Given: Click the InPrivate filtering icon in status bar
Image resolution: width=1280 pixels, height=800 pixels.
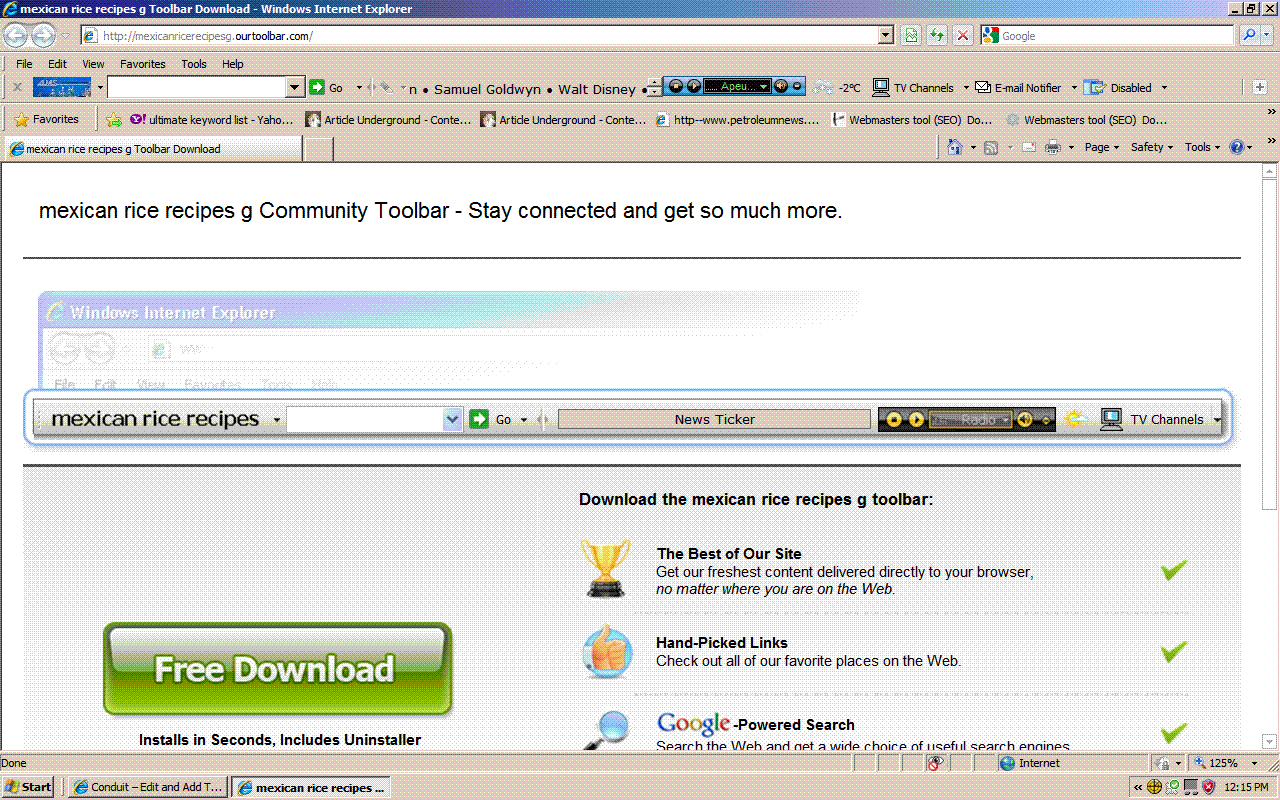Looking at the screenshot, I should click(937, 763).
